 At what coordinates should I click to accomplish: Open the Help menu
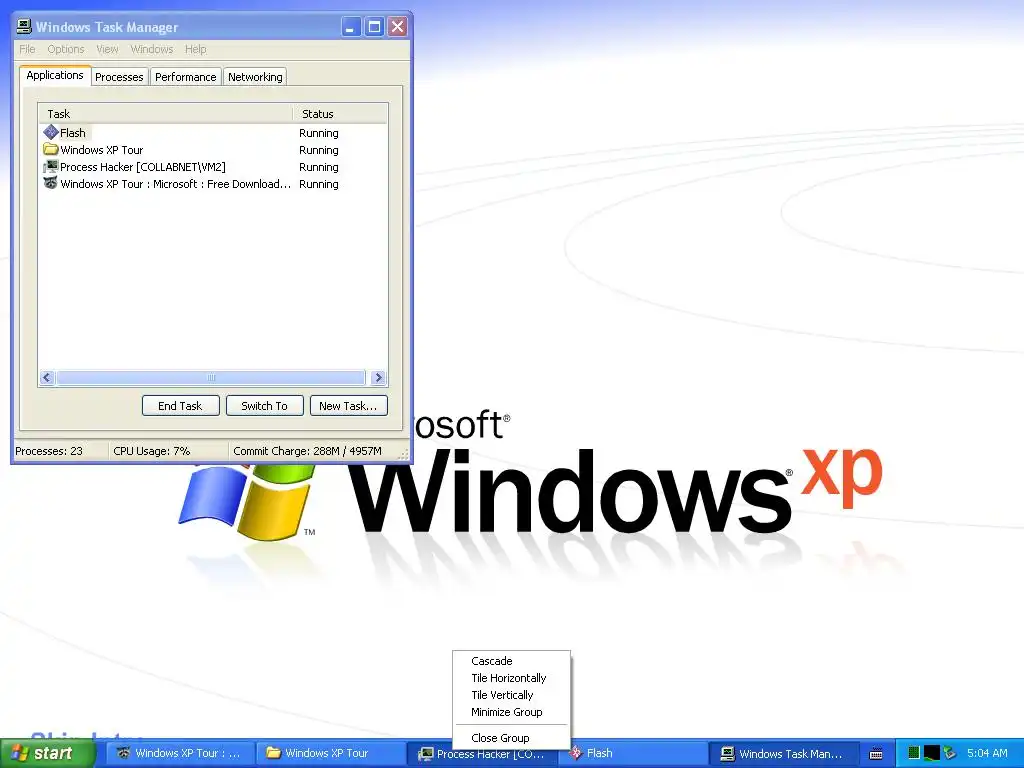[x=195, y=49]
